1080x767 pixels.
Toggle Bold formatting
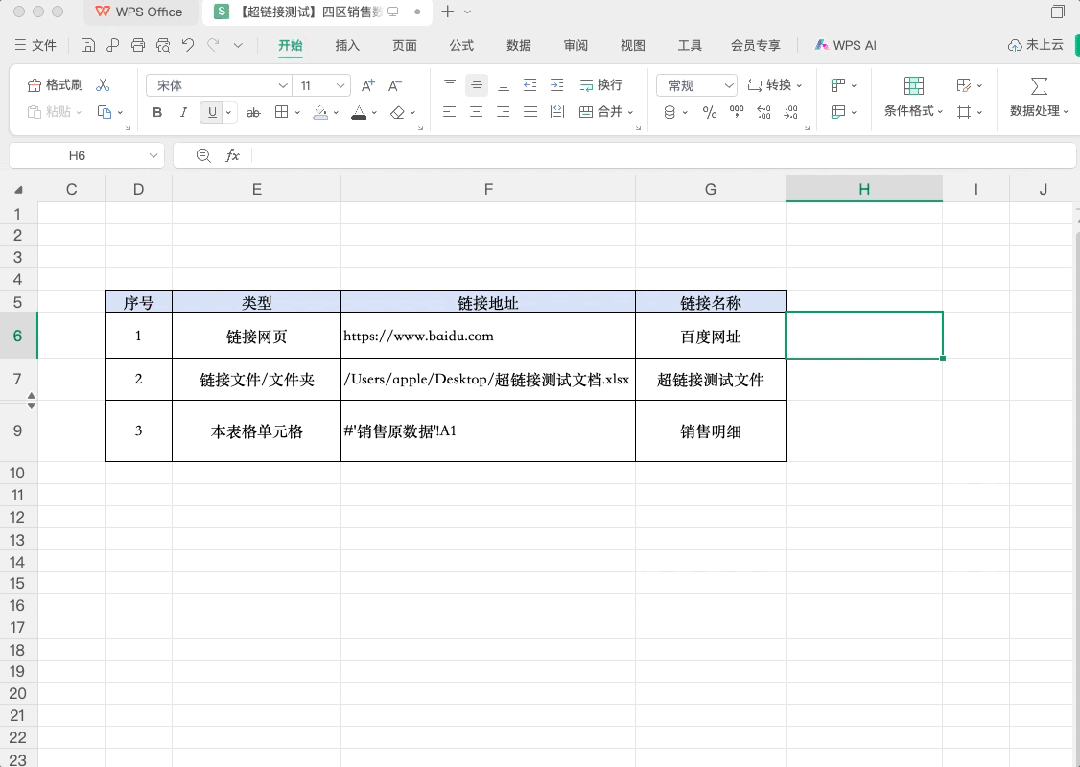(x=157, y=112)
